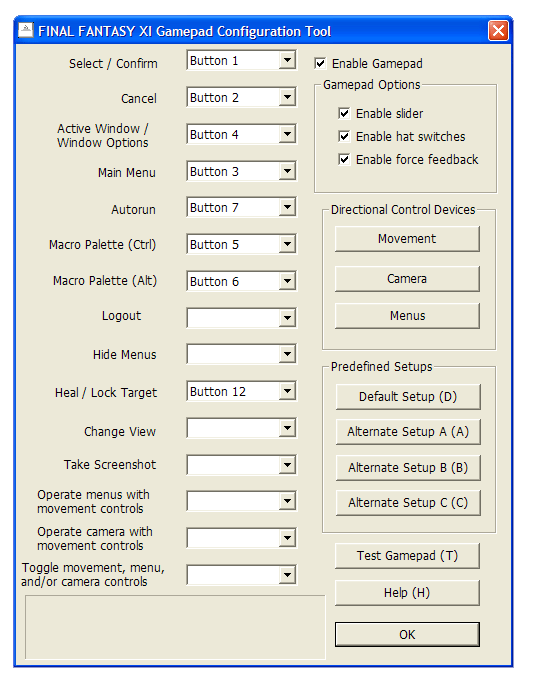Choose Alternate Setup B (B)
The height and width of the screenshot is (687, 537).
(x=408, y=468)
